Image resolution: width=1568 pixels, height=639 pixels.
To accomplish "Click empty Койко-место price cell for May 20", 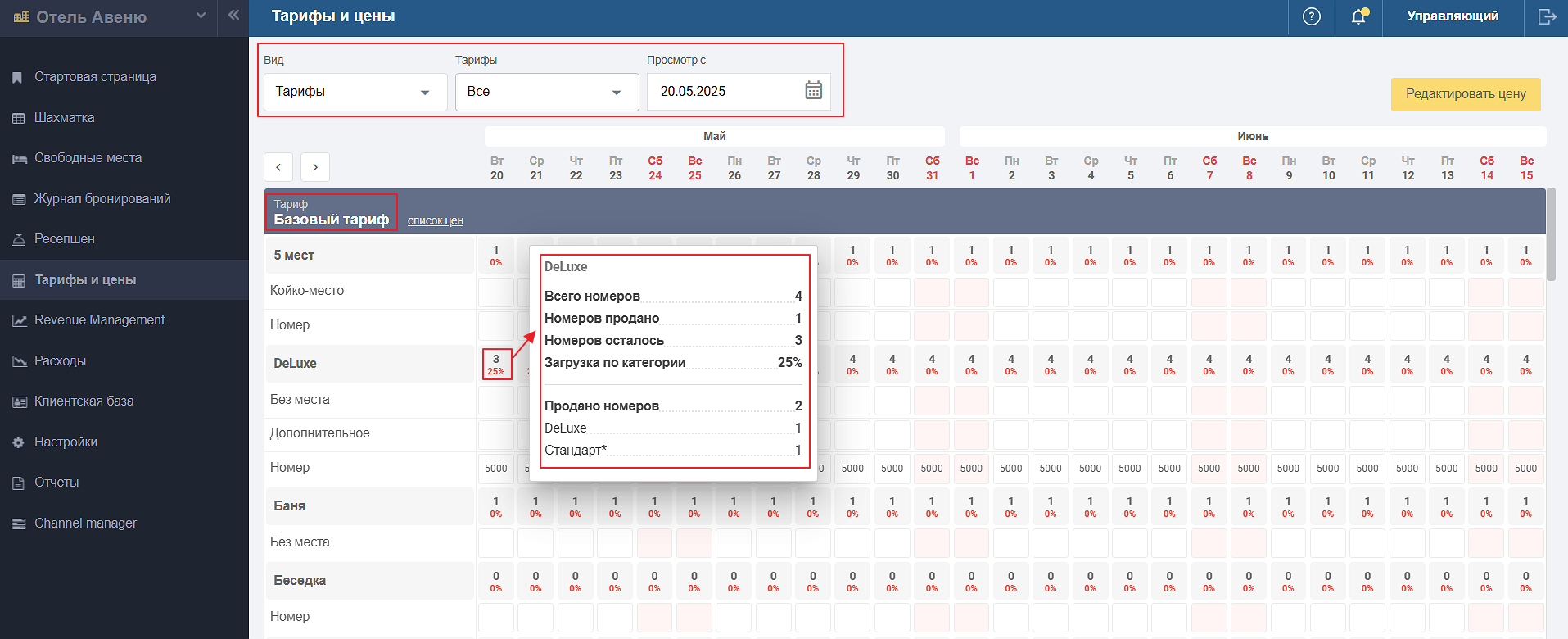I will click(496, 292).
